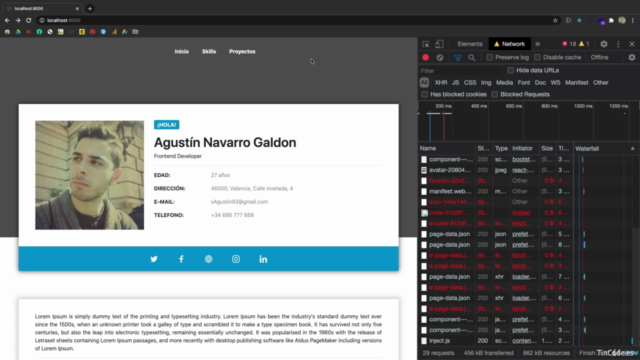The height and width of the screenshot is (360, 640).
Task: Go to the Inicio page link
Action: (182, 51)
